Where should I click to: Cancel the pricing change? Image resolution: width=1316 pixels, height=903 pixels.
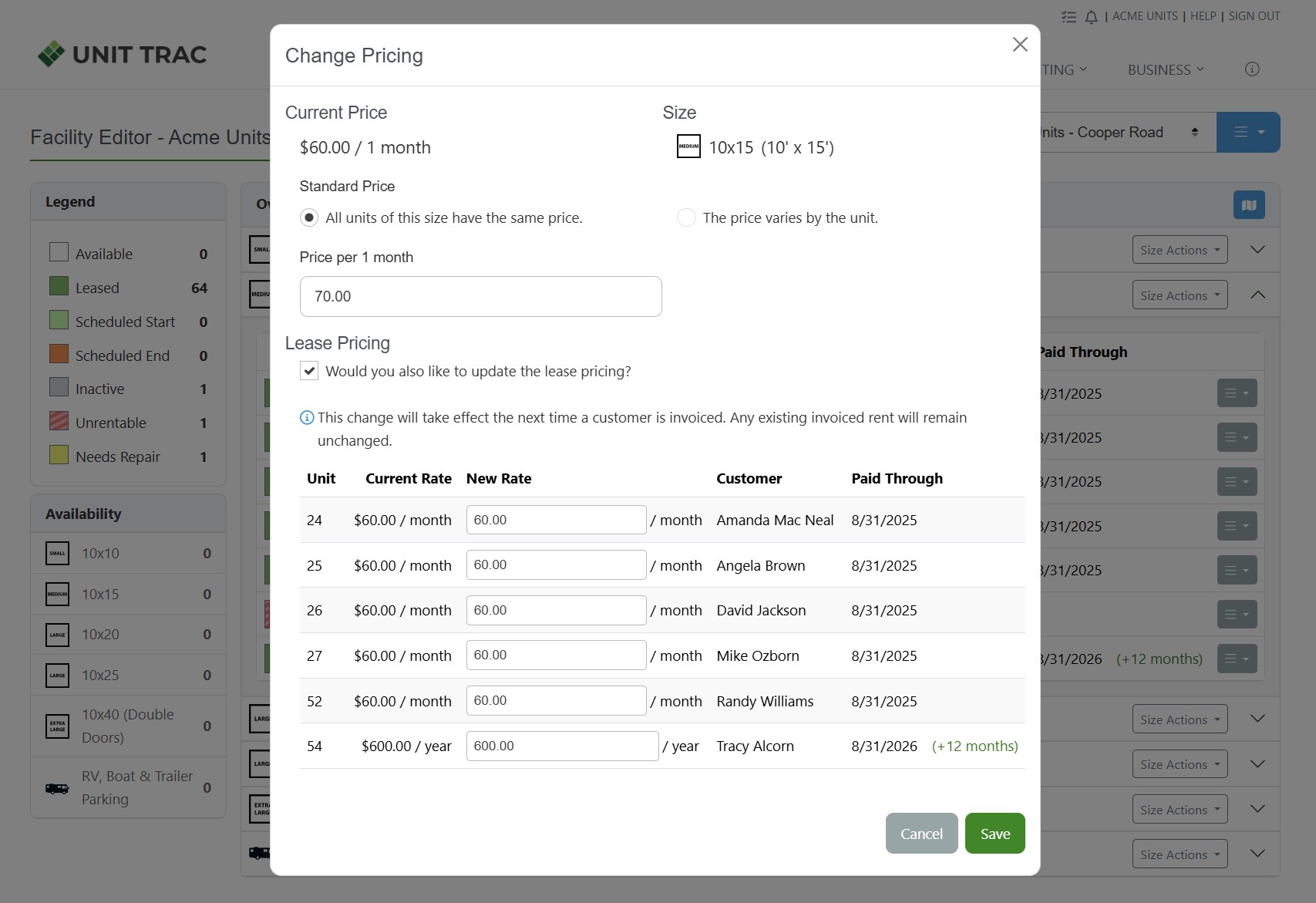[x=921, y=834]
